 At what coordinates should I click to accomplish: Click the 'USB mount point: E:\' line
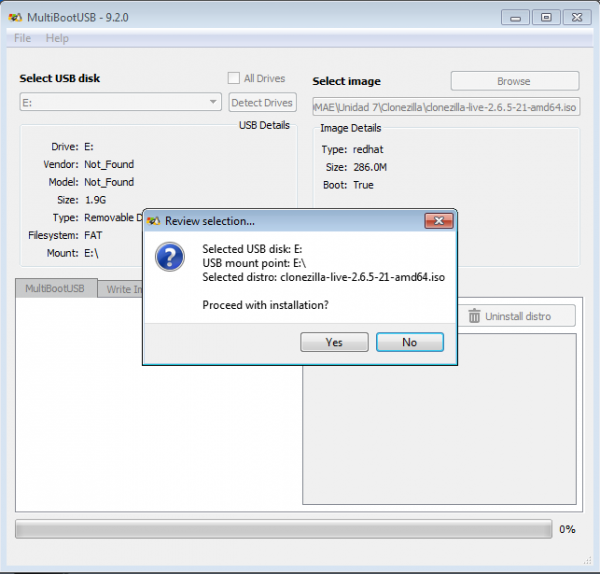pyautogui.click(x=254, y=263)
